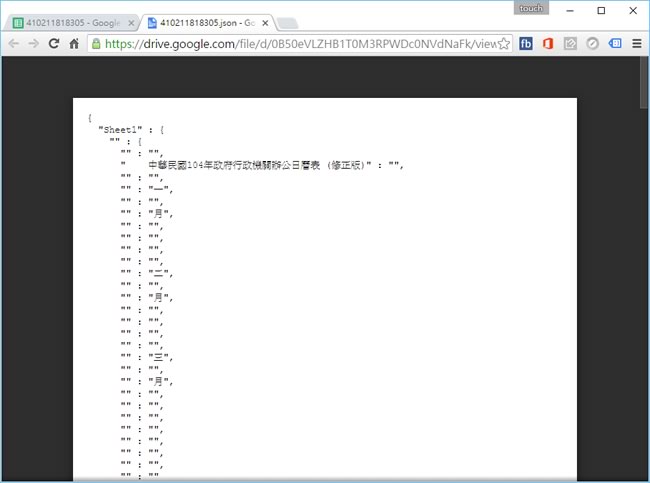Open the Office extension icon

pyautogui.click(x=548, y=44)
